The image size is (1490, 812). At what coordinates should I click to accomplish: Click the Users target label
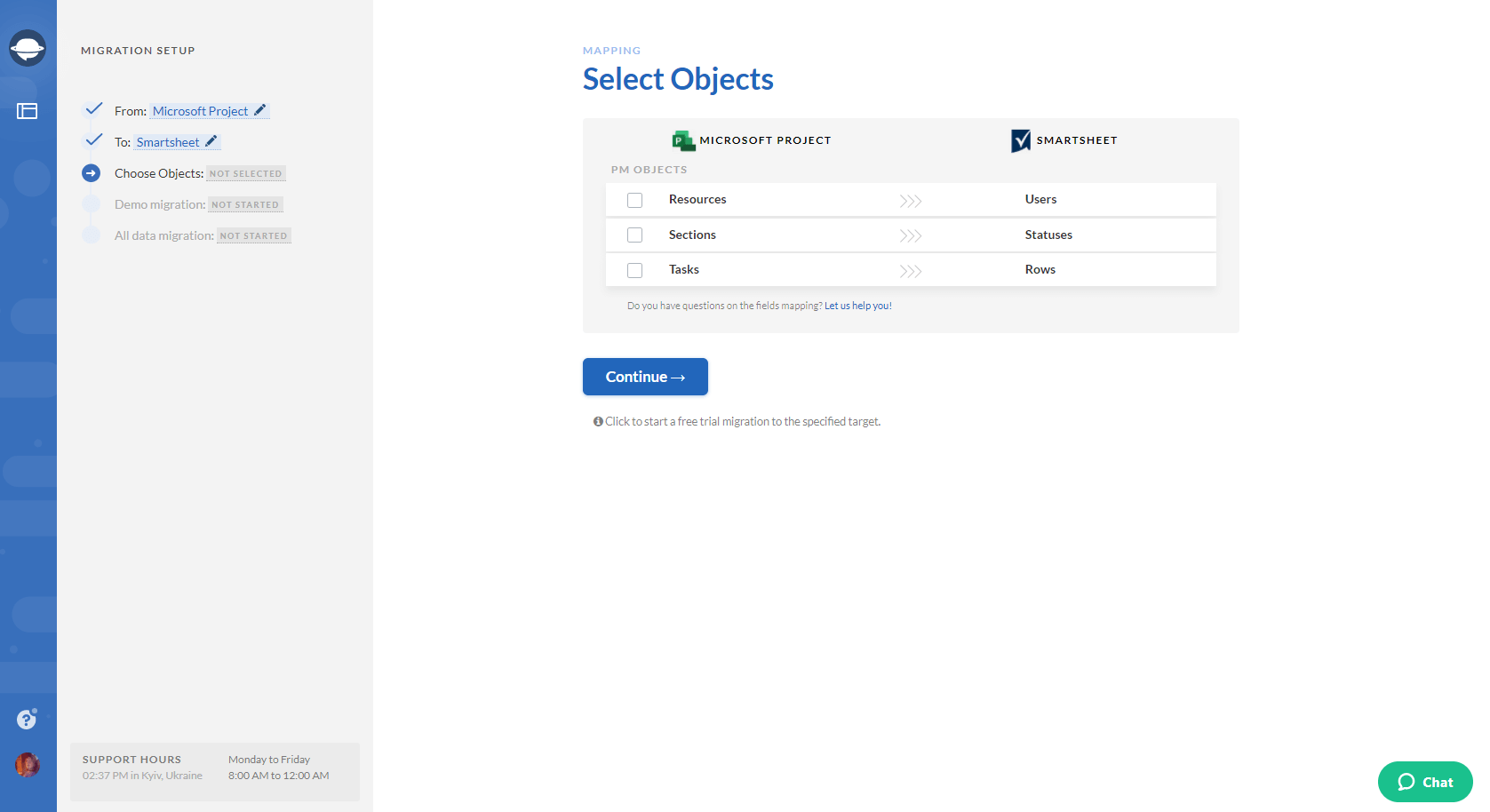coord(1040,199)
